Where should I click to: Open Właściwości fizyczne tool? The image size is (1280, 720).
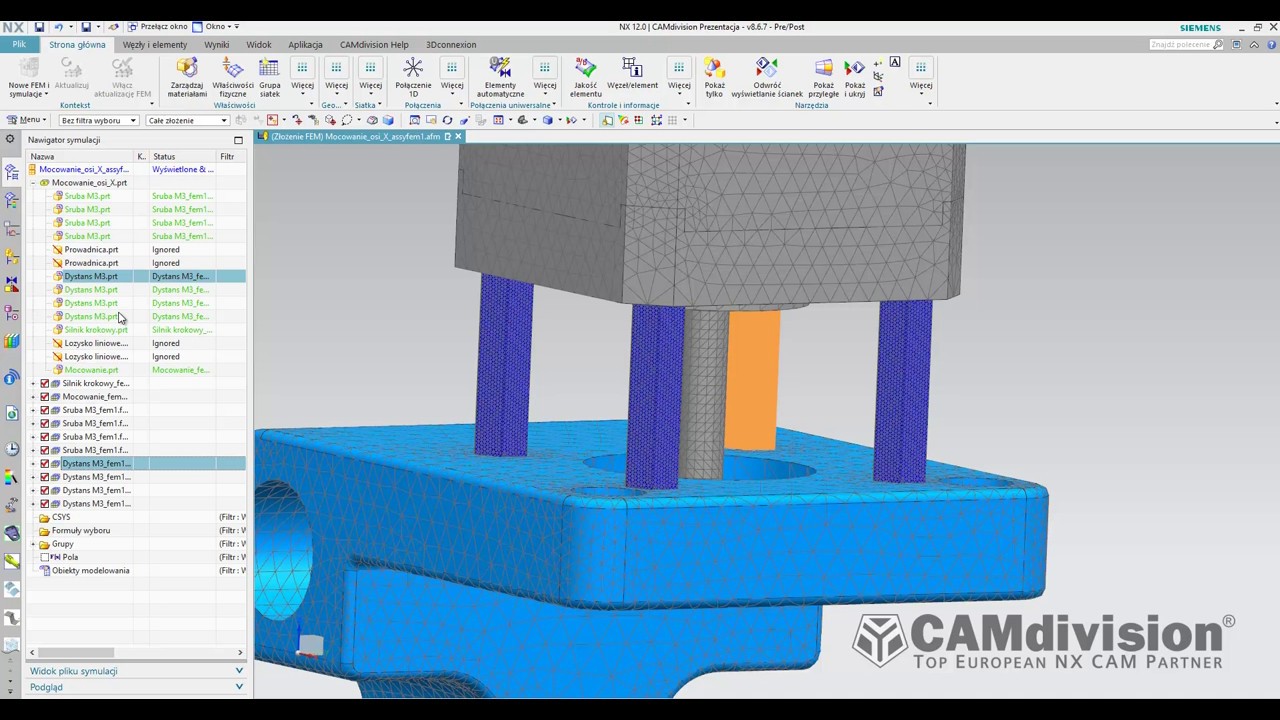(233, 76)
